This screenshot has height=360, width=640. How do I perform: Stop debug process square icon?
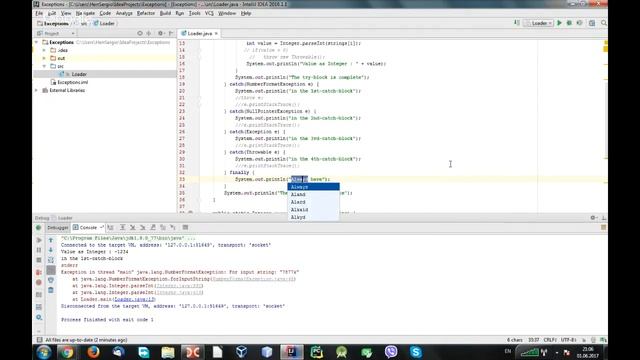(x=39, y=260)
